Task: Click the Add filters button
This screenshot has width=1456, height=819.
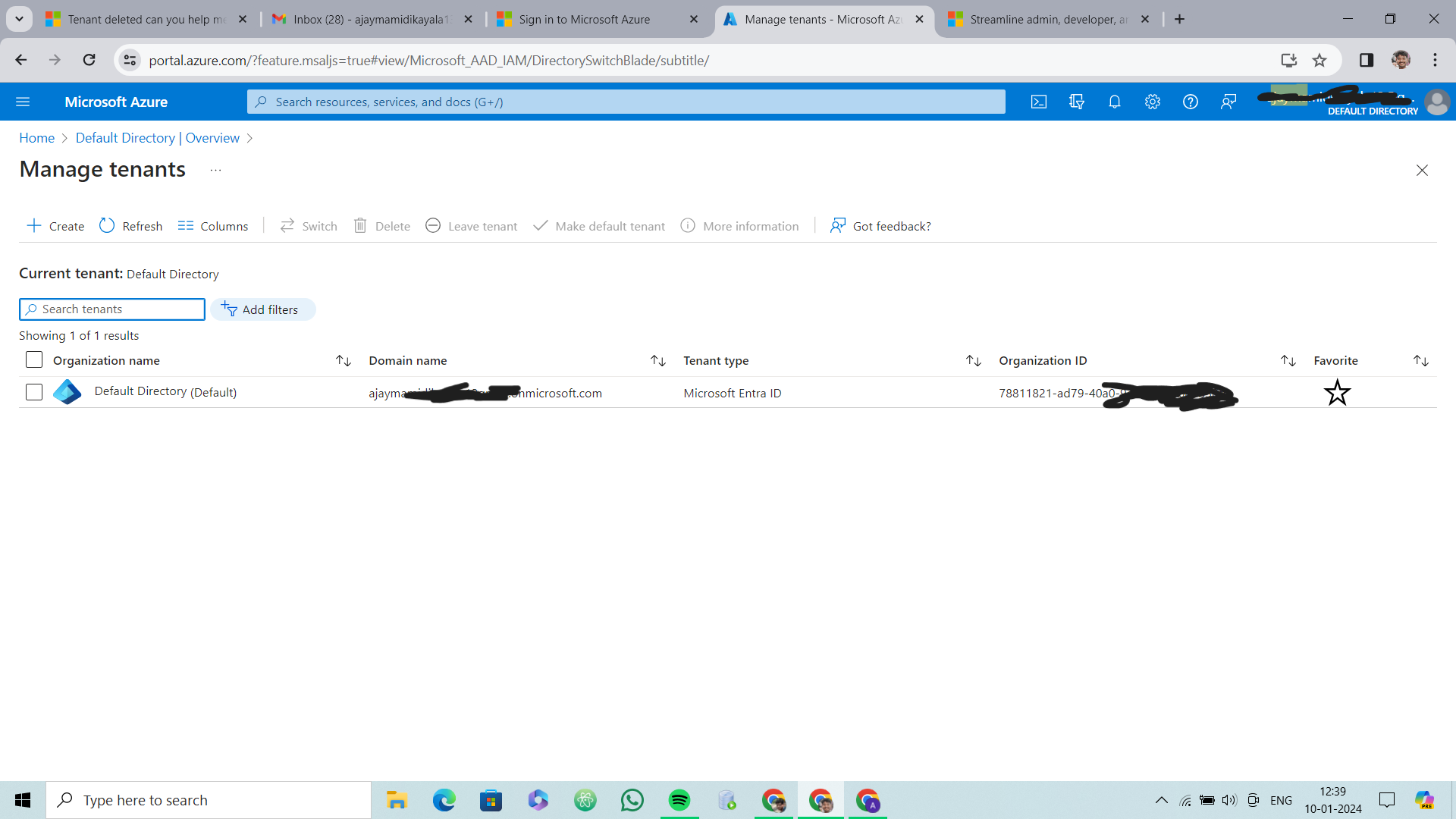Action: tap(262, 309)
